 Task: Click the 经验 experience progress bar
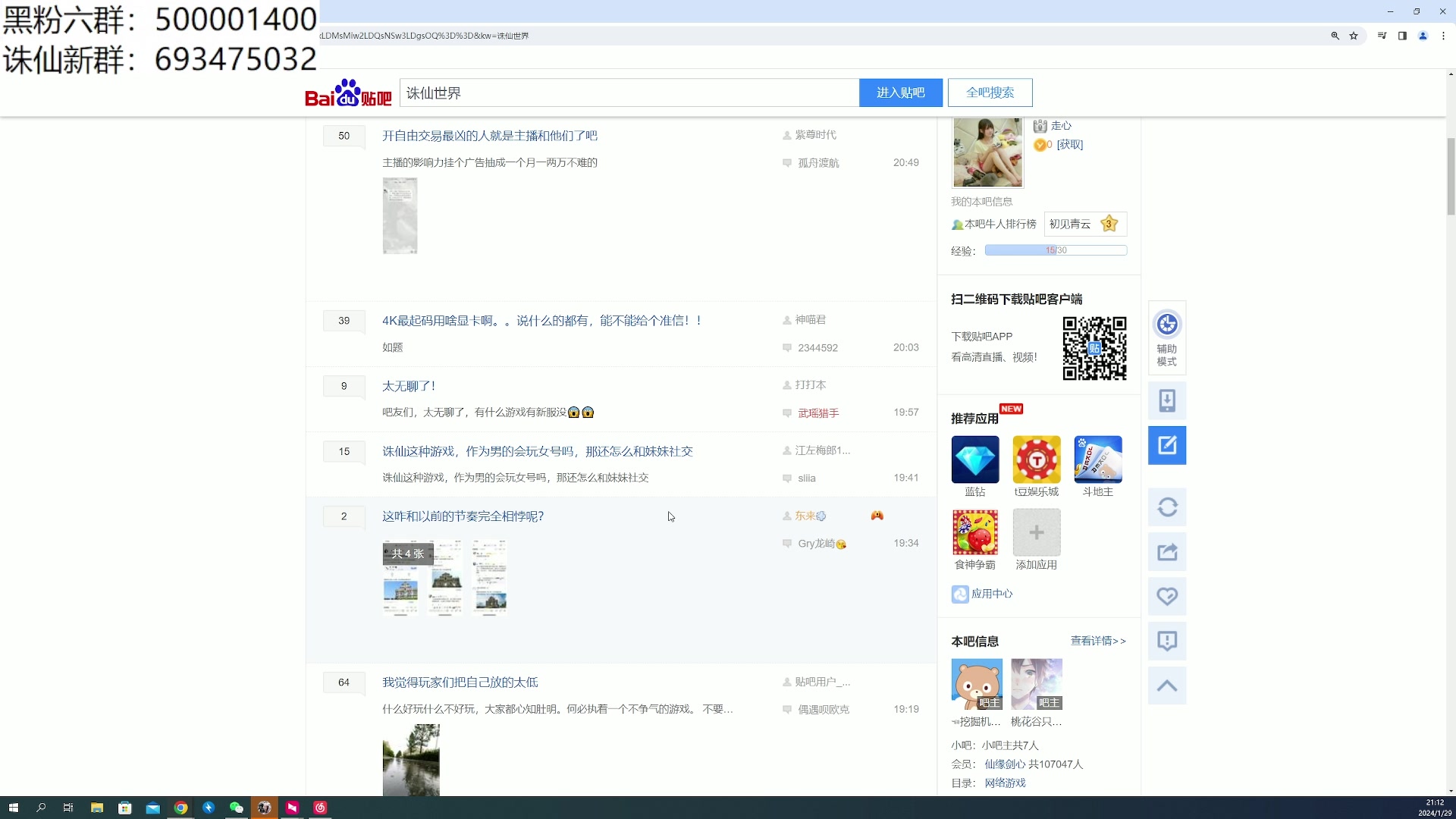(1055, 249)
